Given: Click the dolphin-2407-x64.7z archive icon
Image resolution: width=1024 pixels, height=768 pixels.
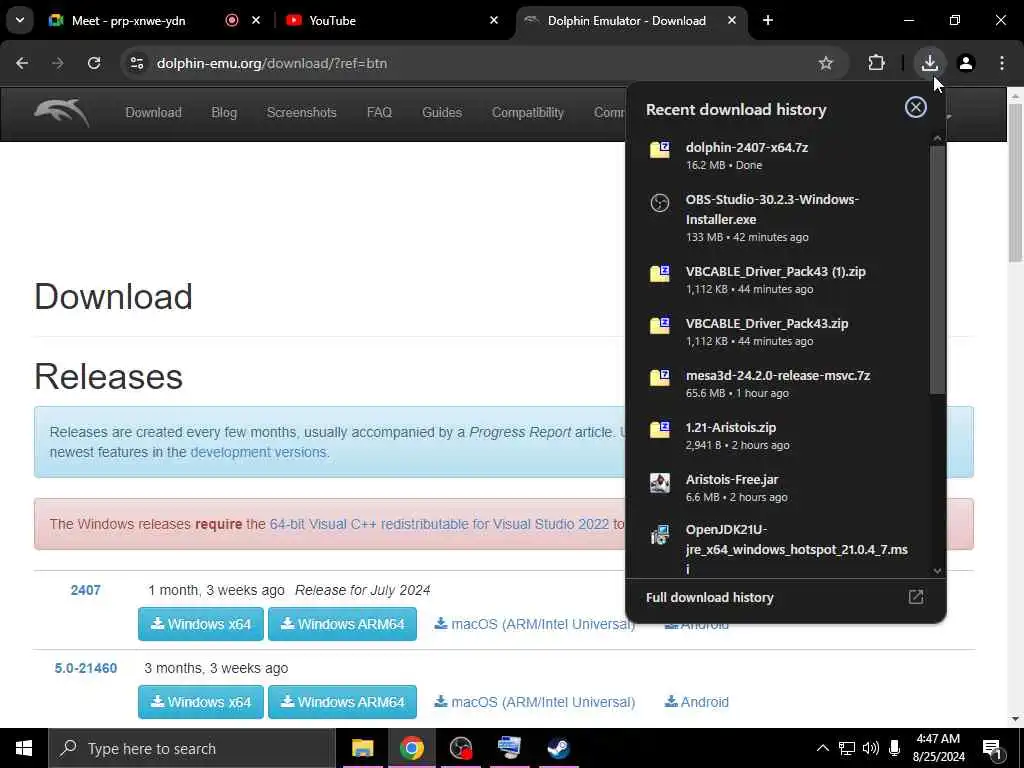Looking at the screenshot, I should [x=660, y=150].
